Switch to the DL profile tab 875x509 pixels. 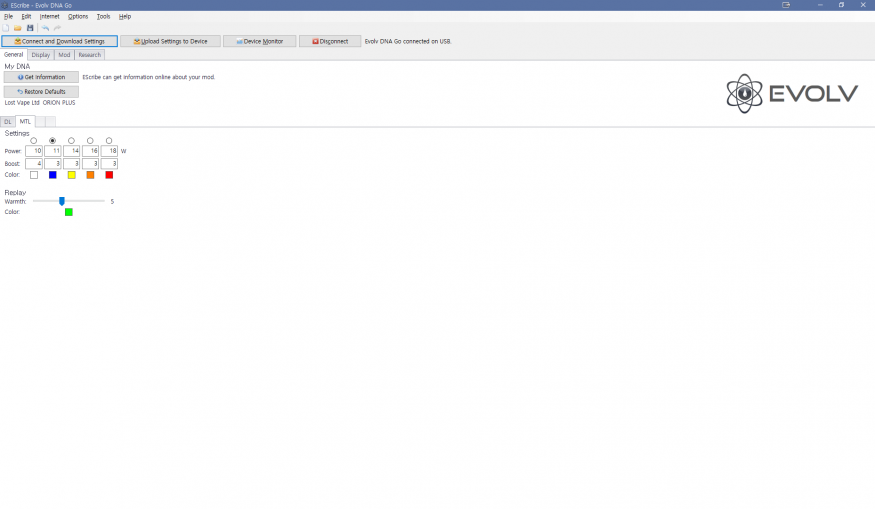8,121
